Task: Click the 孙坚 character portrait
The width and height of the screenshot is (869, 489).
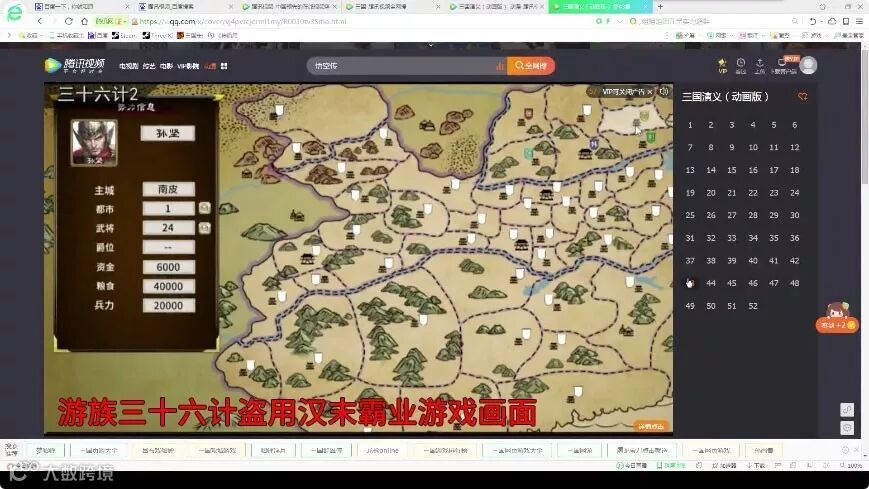Action: coord(94,143)
